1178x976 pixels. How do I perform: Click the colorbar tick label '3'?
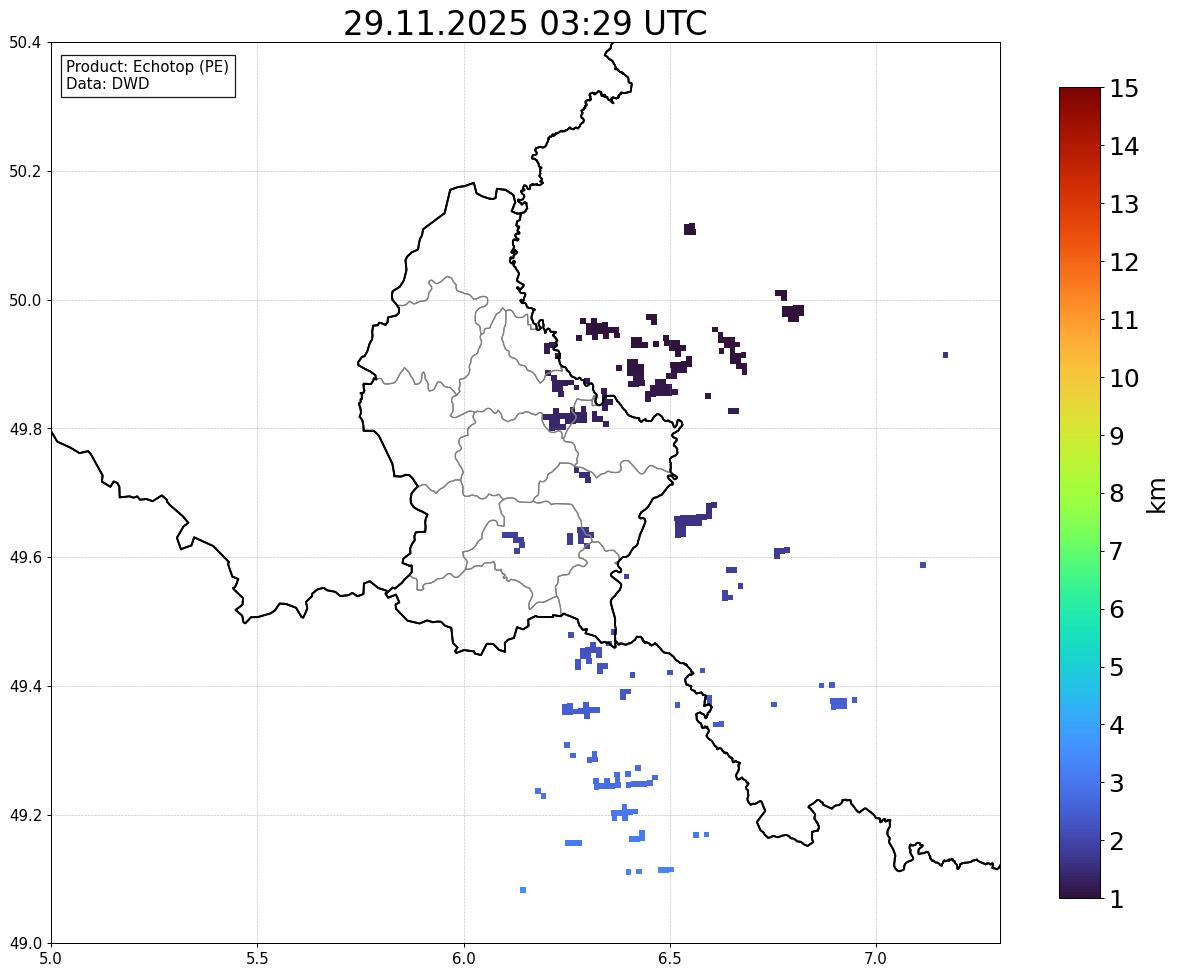click(x=1117, y=783)
